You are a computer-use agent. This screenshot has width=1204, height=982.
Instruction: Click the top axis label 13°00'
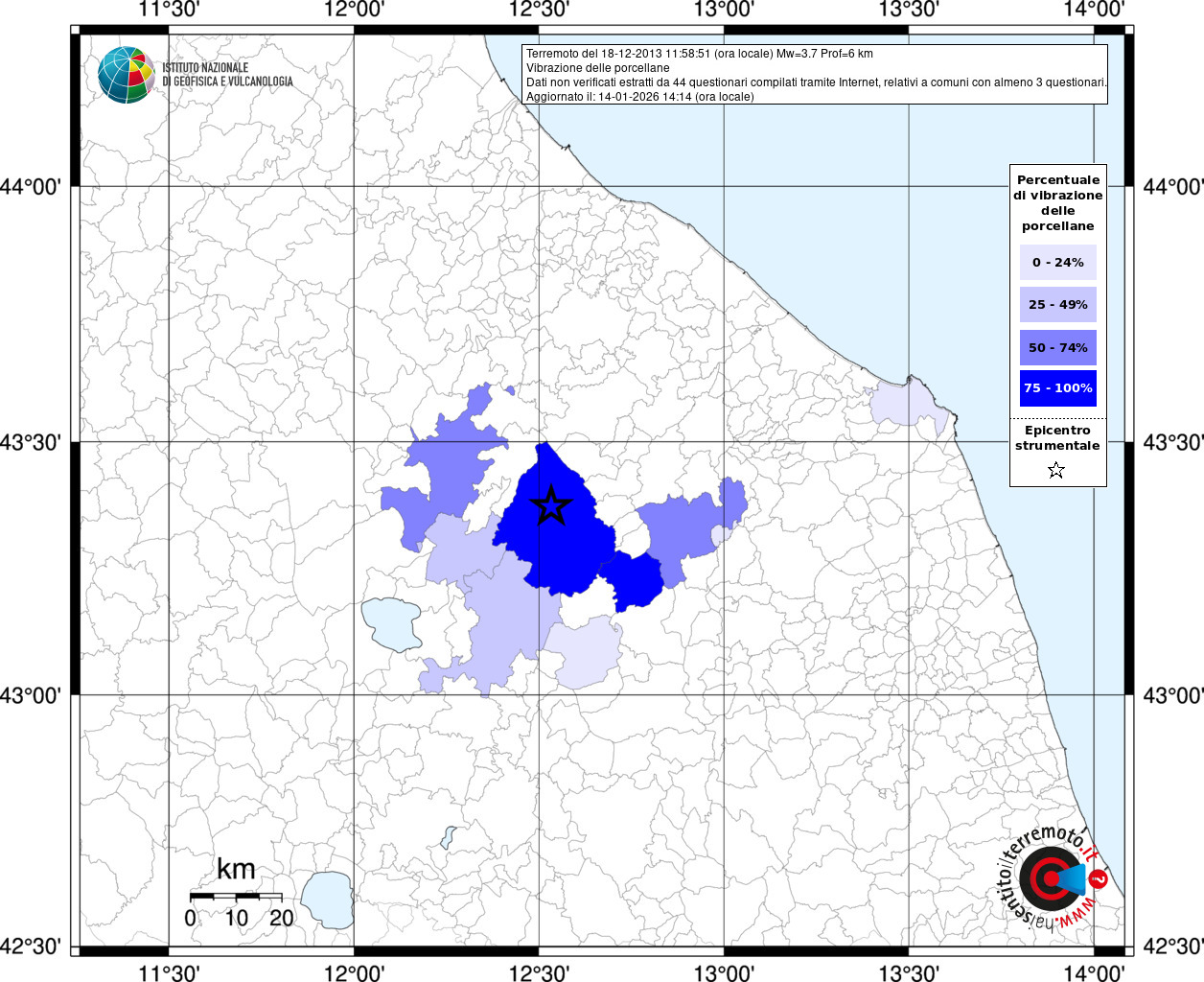[x=724, y=10]
